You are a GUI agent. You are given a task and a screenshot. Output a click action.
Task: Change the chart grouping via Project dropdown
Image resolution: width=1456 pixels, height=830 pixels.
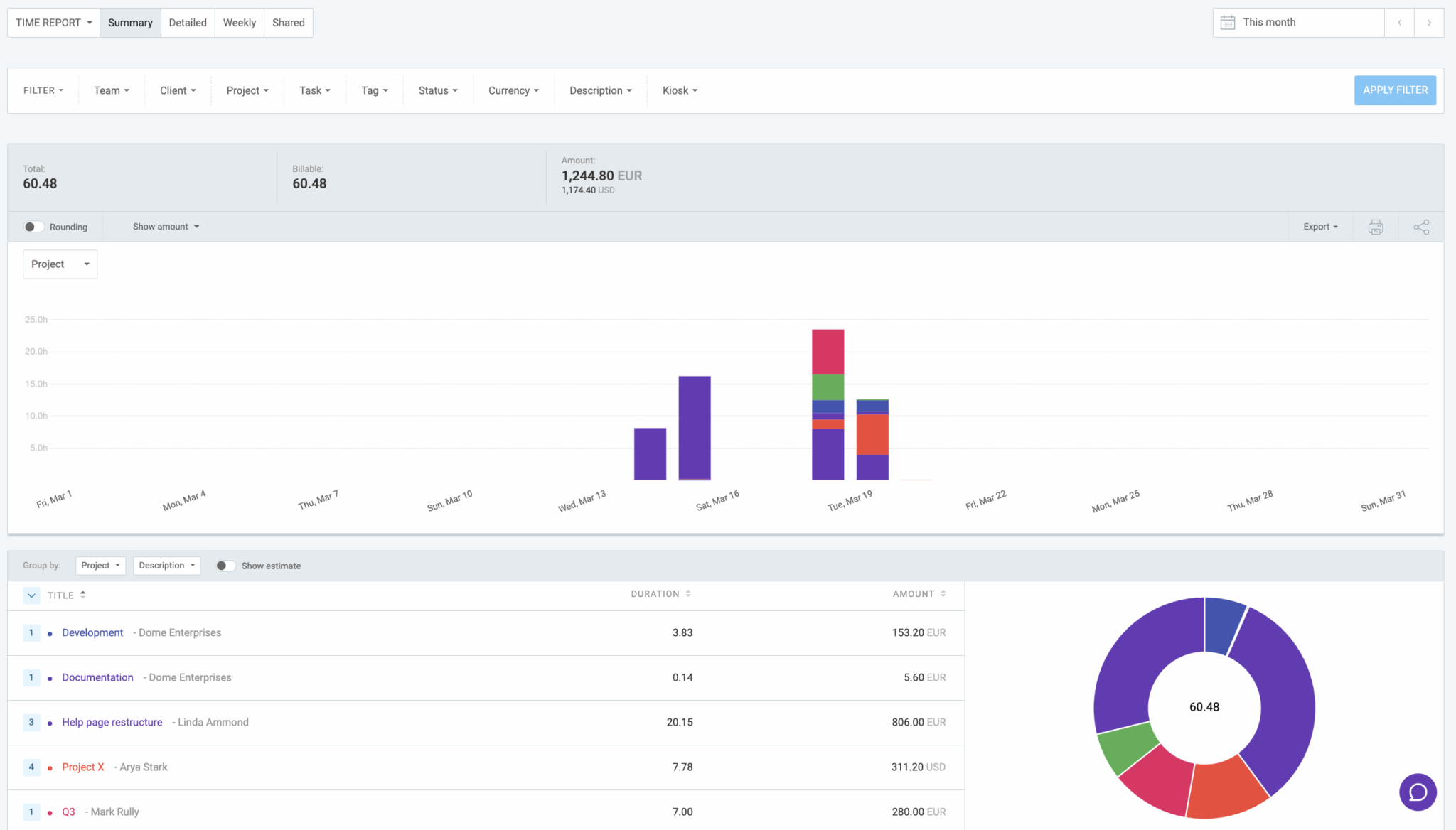(x=60, y=264)
